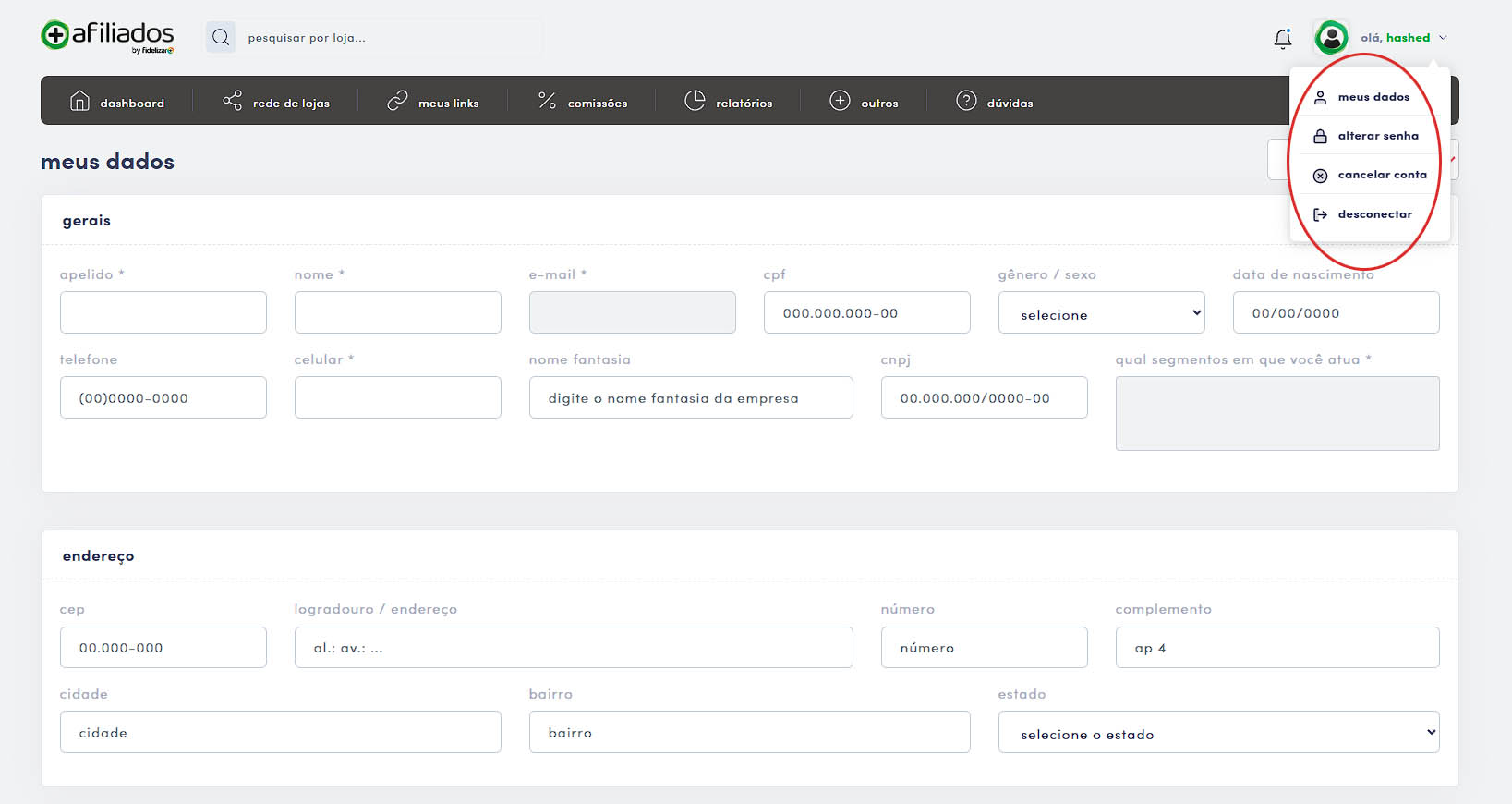Click the meus links chain icon

[x=397, y=101]
